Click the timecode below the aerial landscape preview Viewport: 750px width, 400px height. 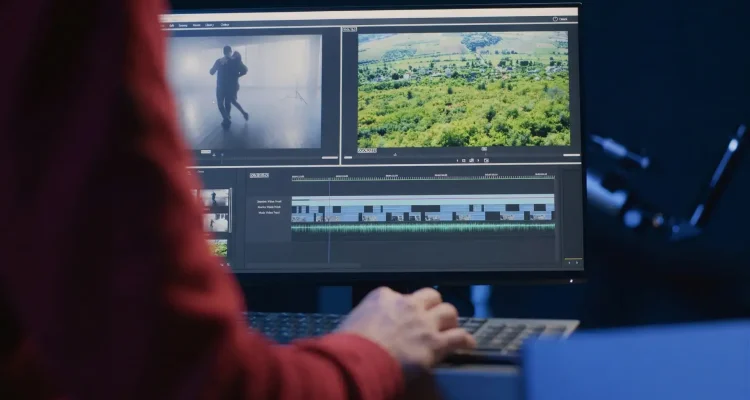(x=367, y=151)
